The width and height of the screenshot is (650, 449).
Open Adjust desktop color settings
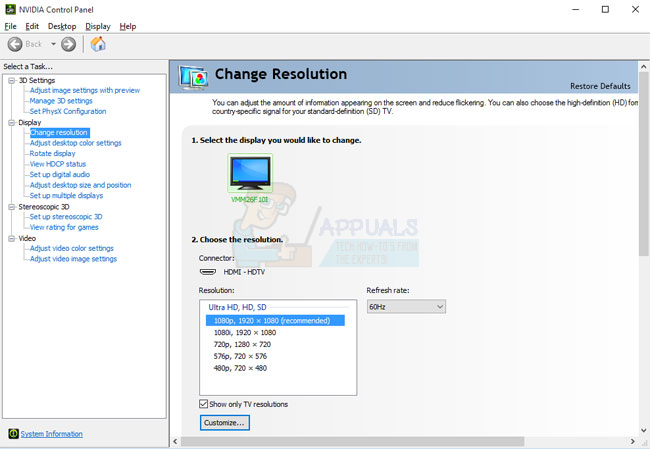click(x=75, y=143)
